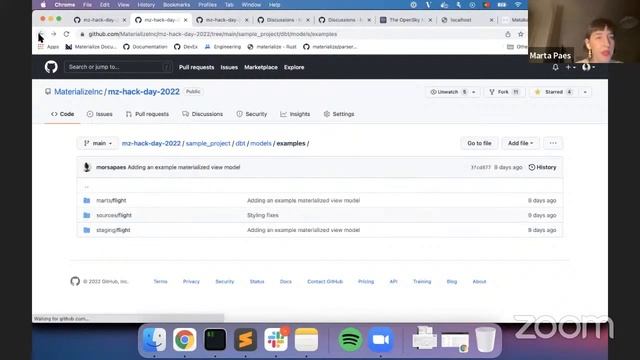Go to dbt folder in breadcrumb
The image size is (640, 360).
(240, 143)
